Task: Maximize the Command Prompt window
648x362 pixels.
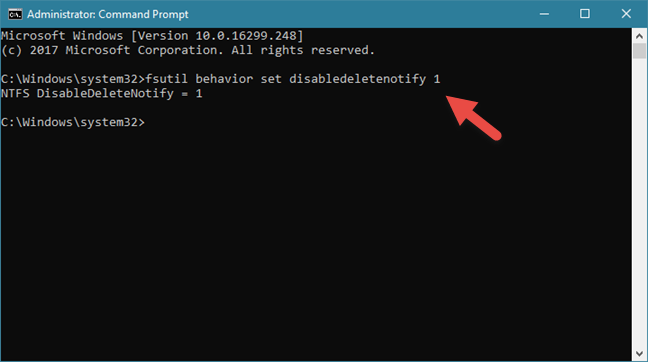Action: pyautogui.click(x=585, y=14)
